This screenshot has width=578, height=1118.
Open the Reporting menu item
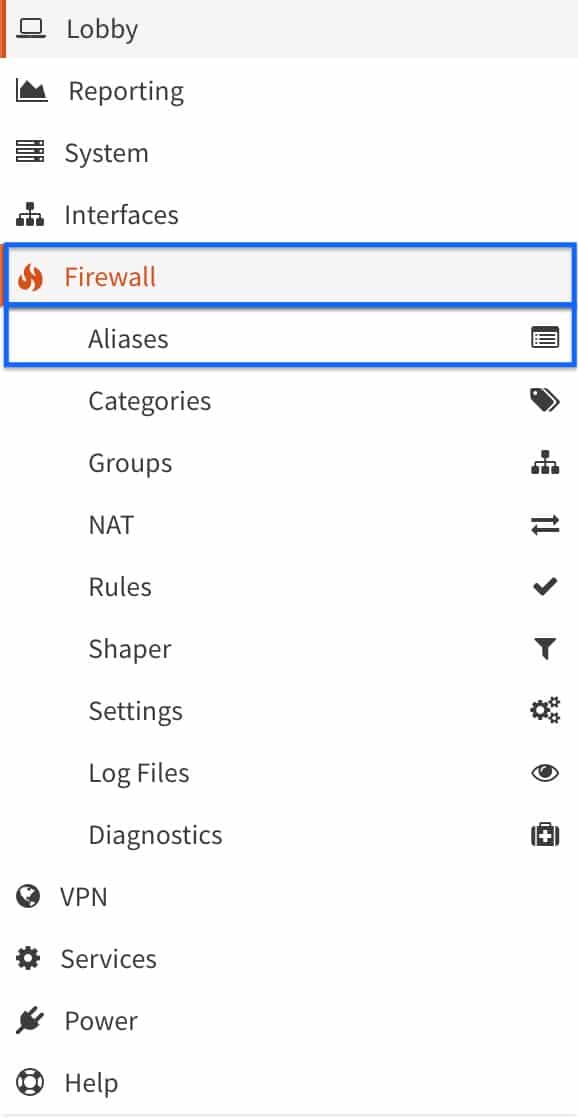pyautogui.click(x=289, y=91)
